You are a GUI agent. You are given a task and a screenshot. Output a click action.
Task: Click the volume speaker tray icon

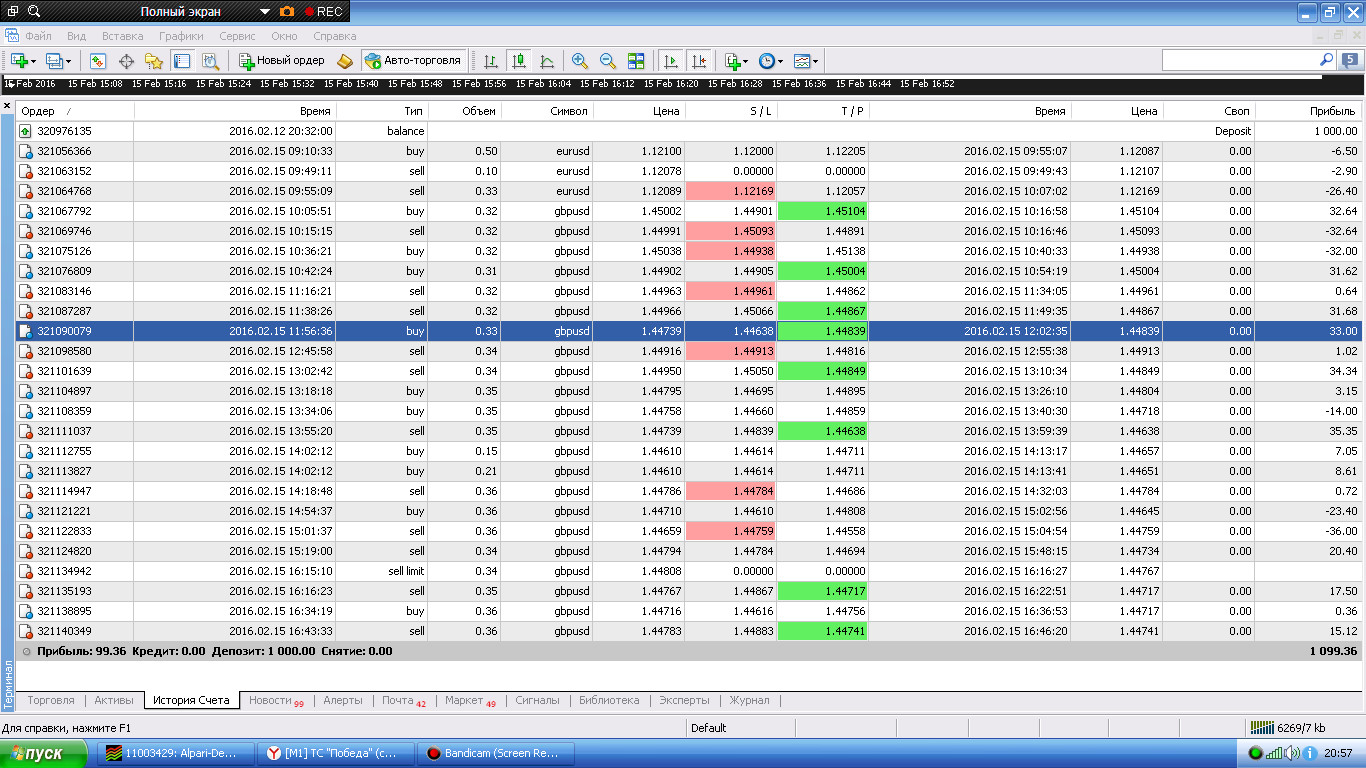[x=1291, y=753]
